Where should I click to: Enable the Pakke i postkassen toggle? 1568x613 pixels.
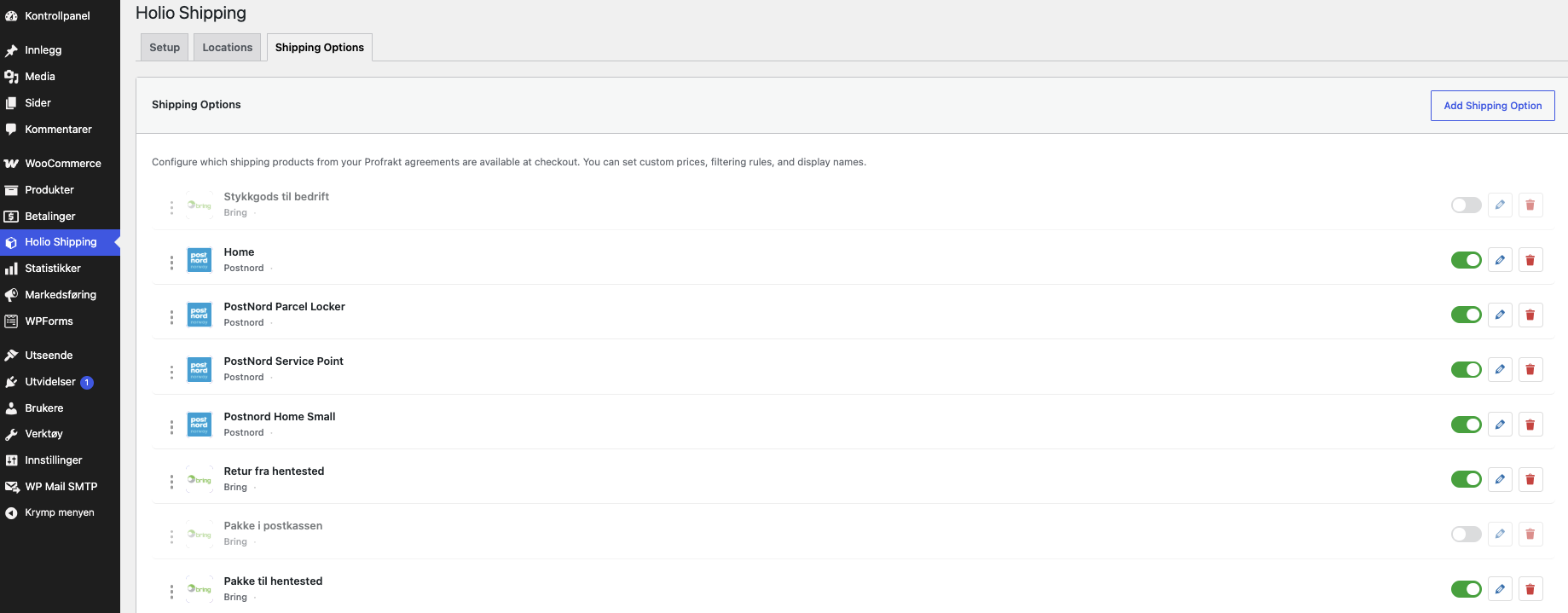tap(1467, 534)
